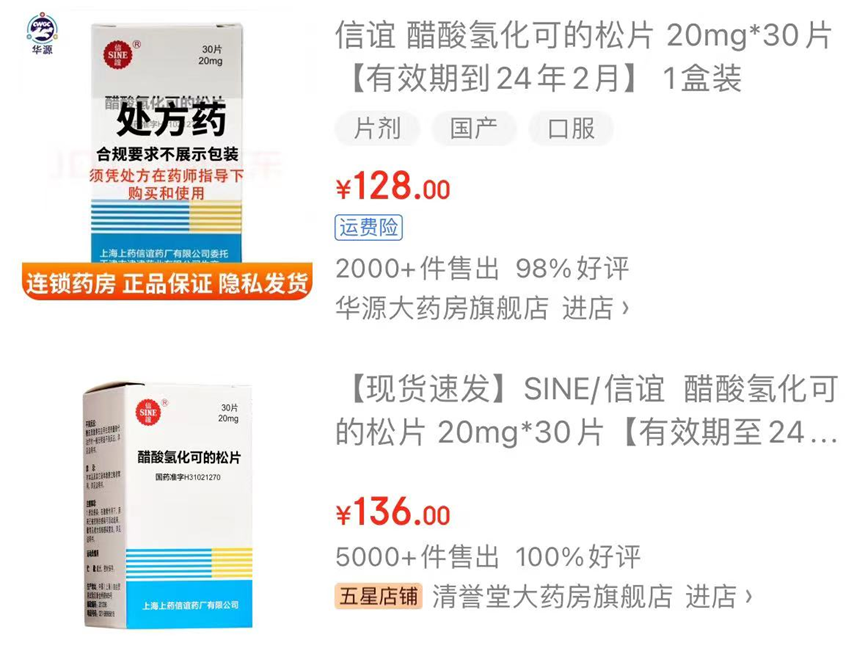Screen dimensions: 865x654
Task: Click the 运费险 badge
Action: tap(369, 228)
